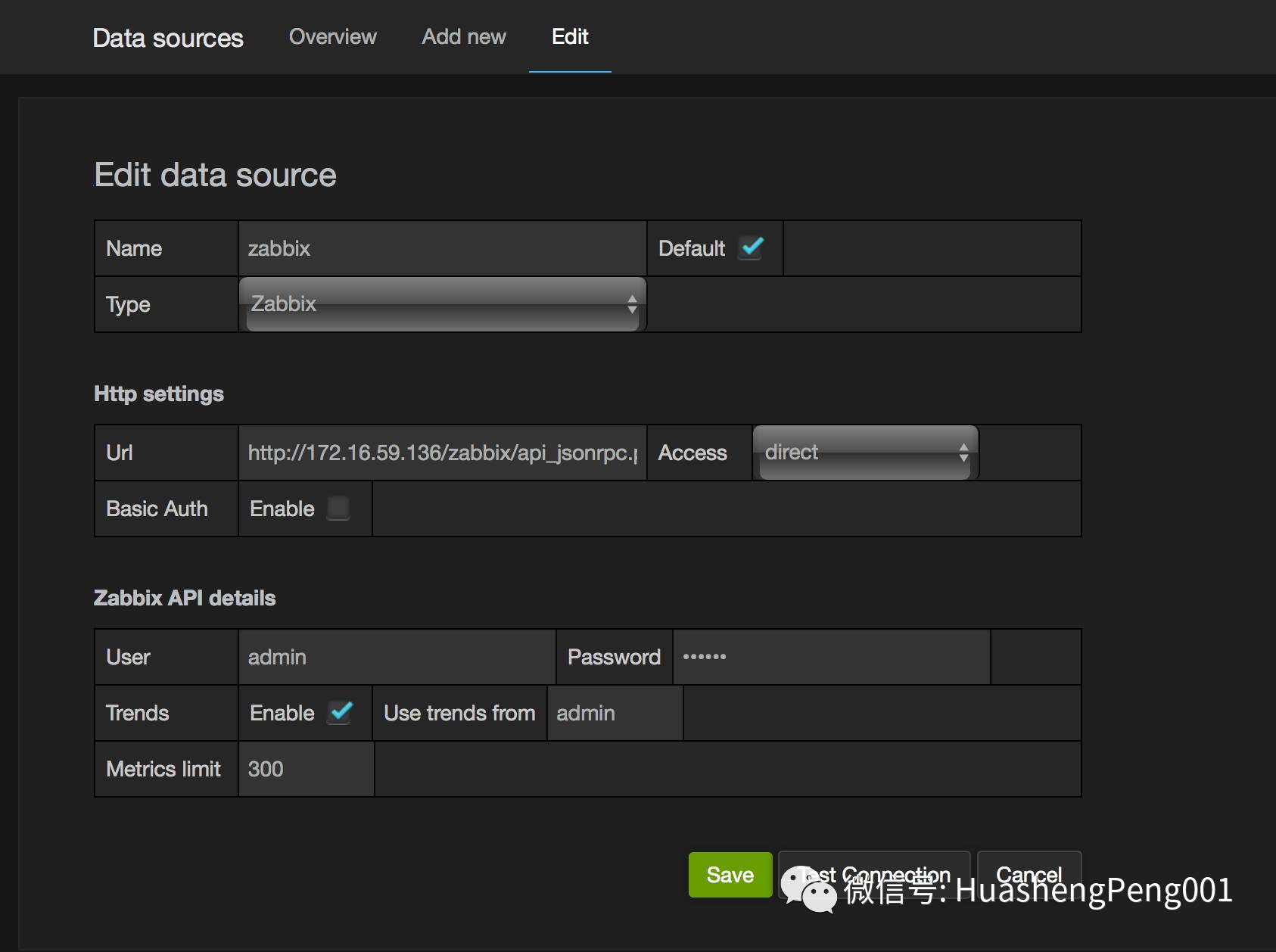Expand the Access dropdown set to direct
Screen dimensions: 1276x952
[865, 453]
